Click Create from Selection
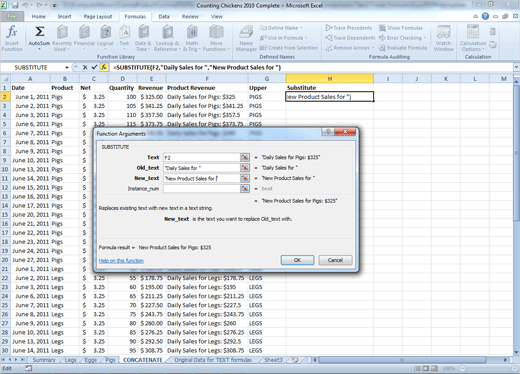This screenshot has width=520, height=374. 289,48
